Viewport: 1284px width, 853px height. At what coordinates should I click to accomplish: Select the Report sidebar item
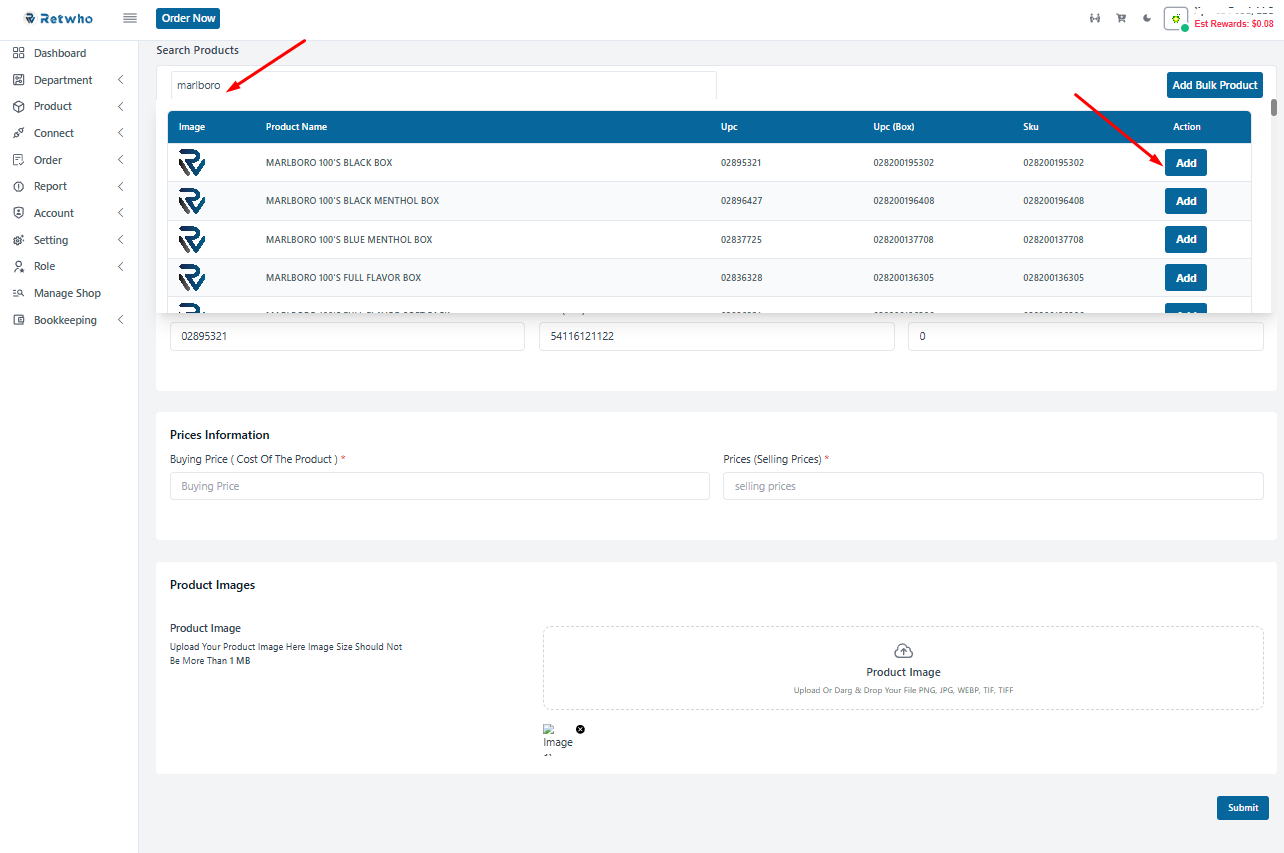coord(50,186)
